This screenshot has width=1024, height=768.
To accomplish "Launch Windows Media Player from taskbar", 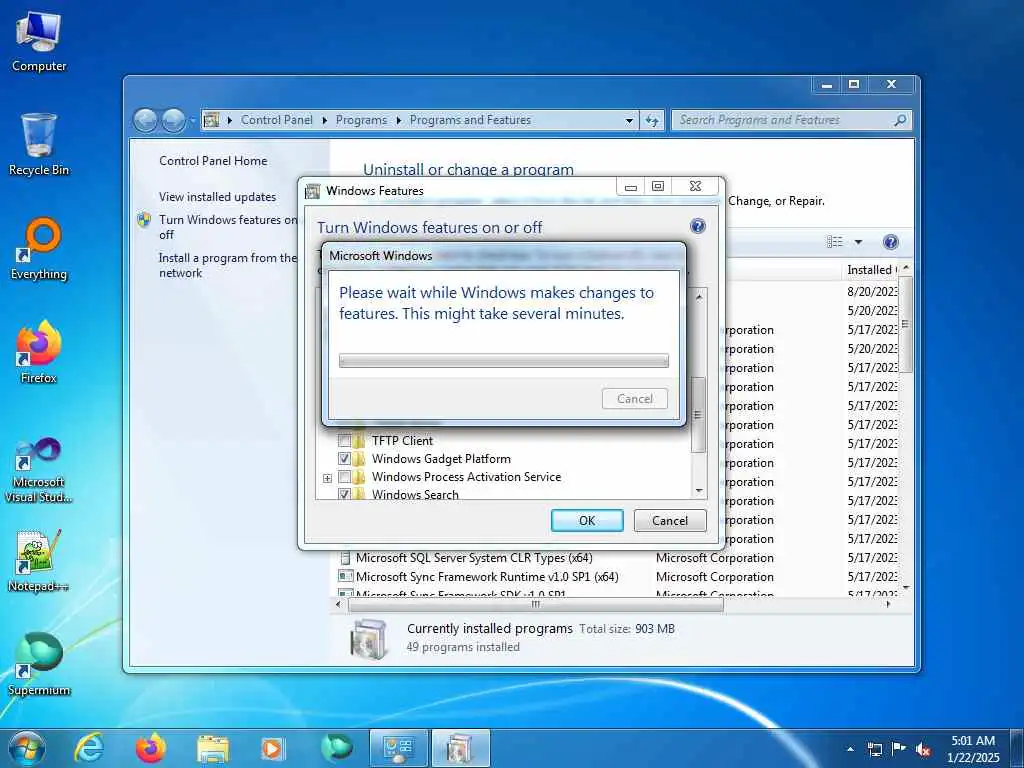I will 273,748.
